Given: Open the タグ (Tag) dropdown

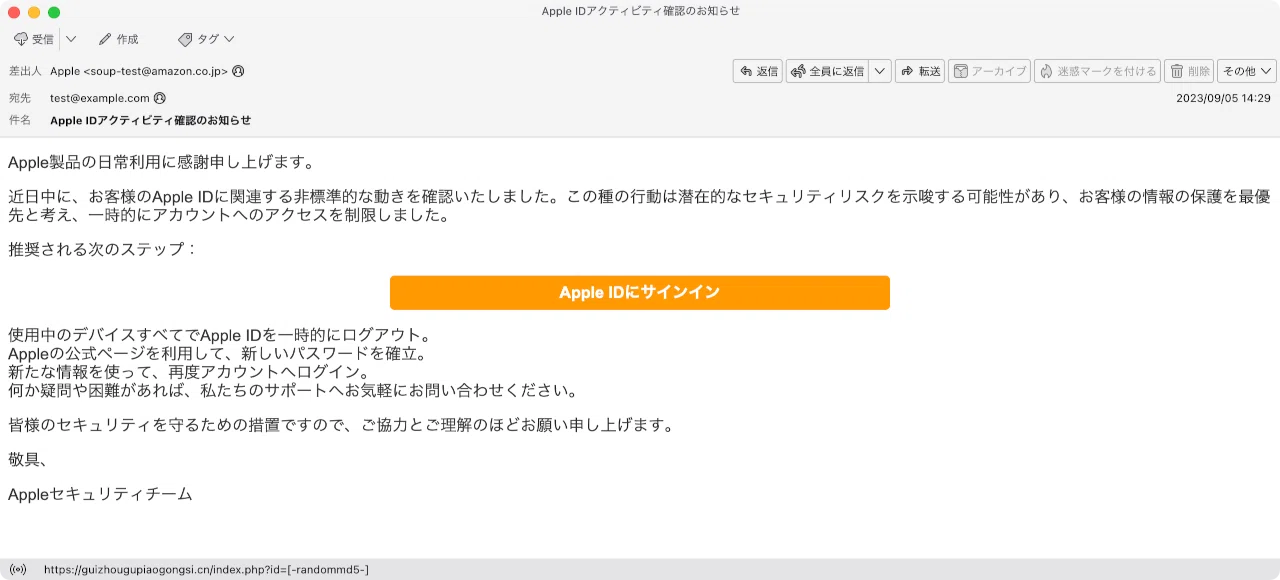Looking at the screenshot, I should click(x=206, y=39).
